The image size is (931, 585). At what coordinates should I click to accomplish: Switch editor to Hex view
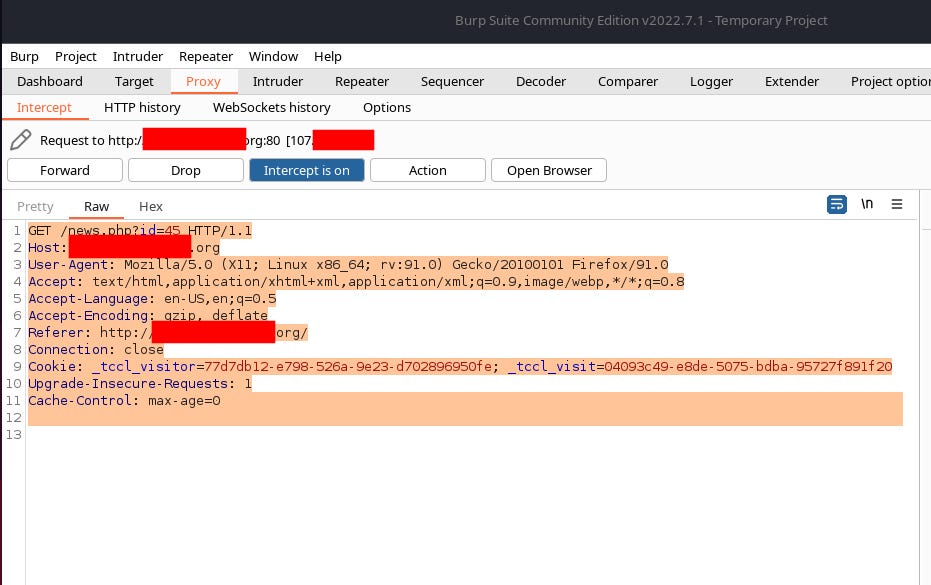click(x=151, y=207)
